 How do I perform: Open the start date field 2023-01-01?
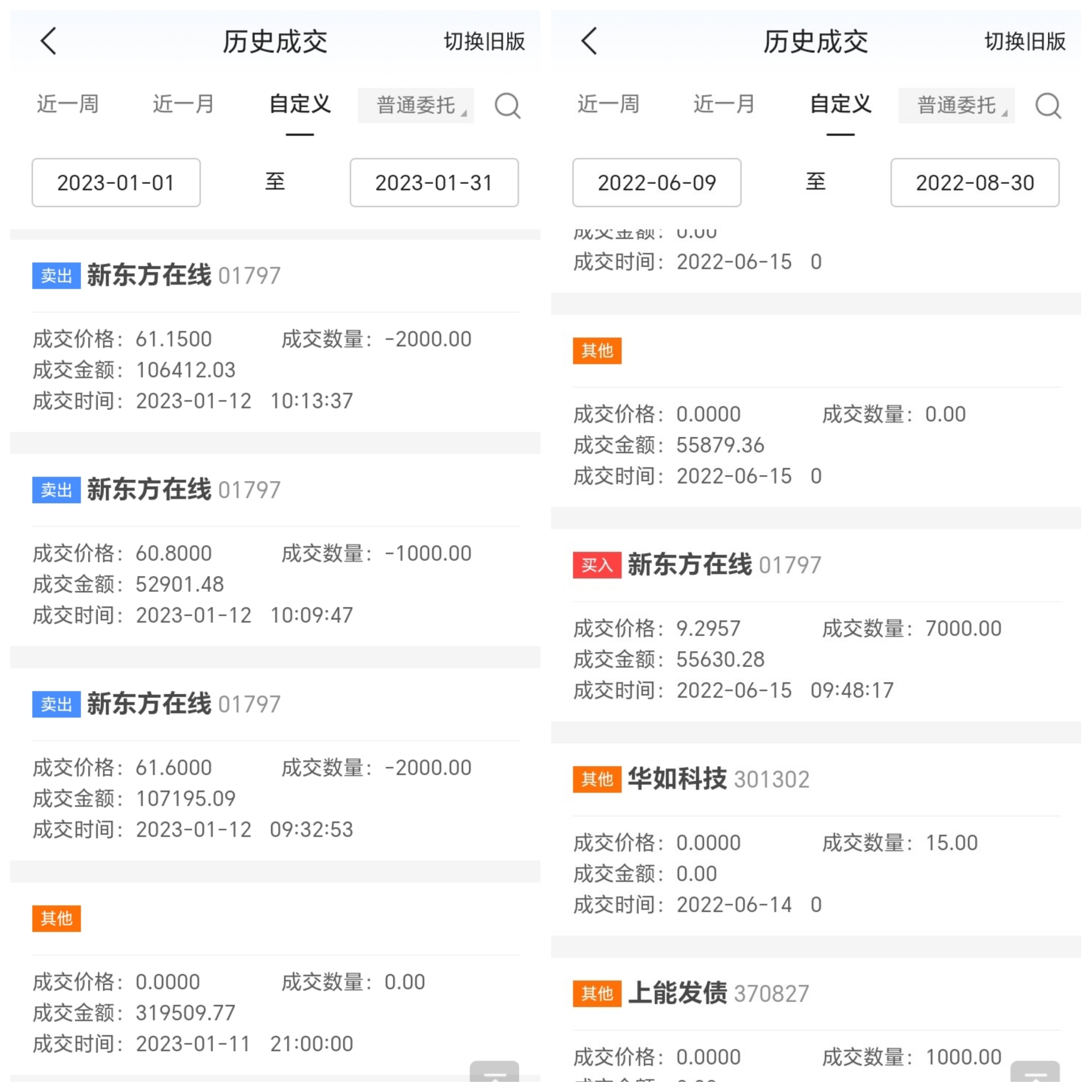coord(116,182)
